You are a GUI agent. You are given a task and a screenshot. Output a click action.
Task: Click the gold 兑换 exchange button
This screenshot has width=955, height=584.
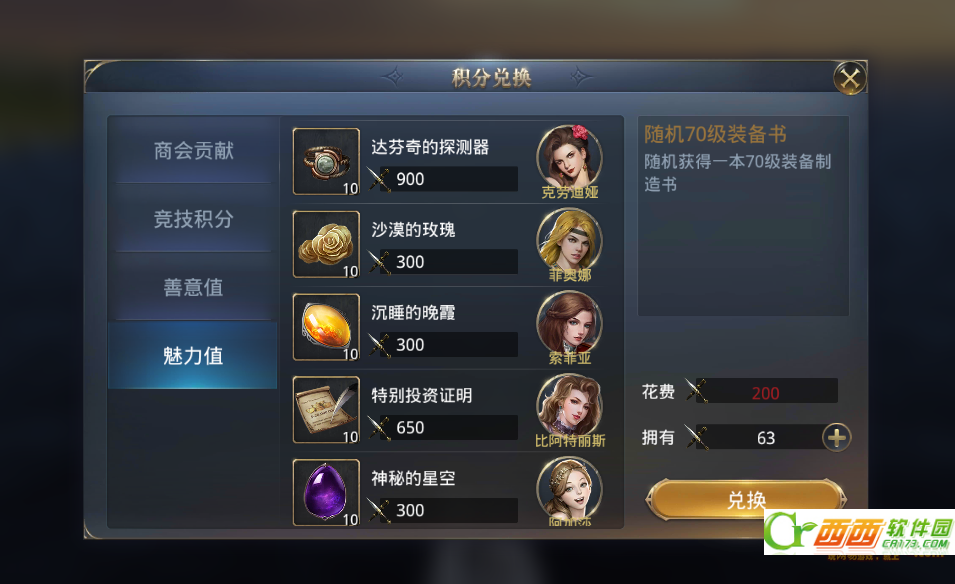(746, 499)
